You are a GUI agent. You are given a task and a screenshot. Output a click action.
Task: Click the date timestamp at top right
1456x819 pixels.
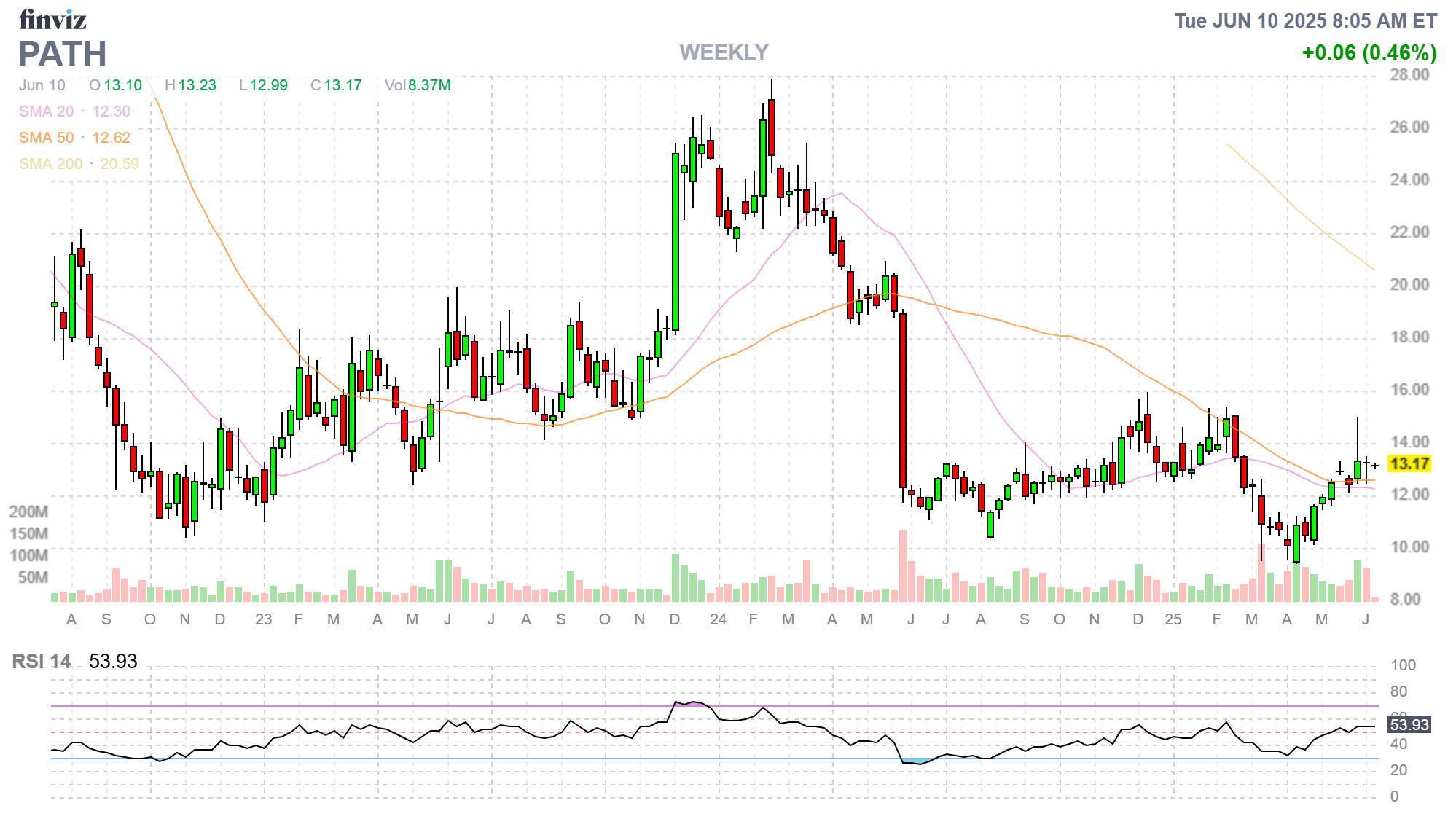[x=1305, y=20]
